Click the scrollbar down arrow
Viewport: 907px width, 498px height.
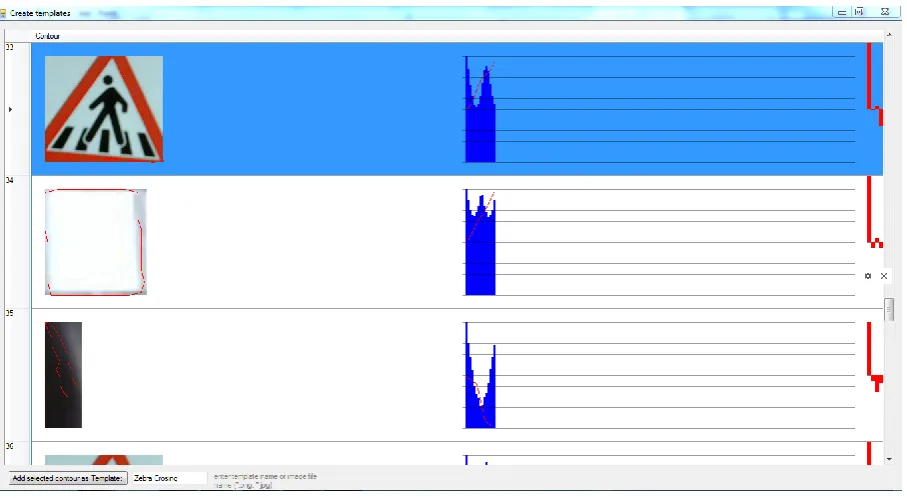point(889,459)
